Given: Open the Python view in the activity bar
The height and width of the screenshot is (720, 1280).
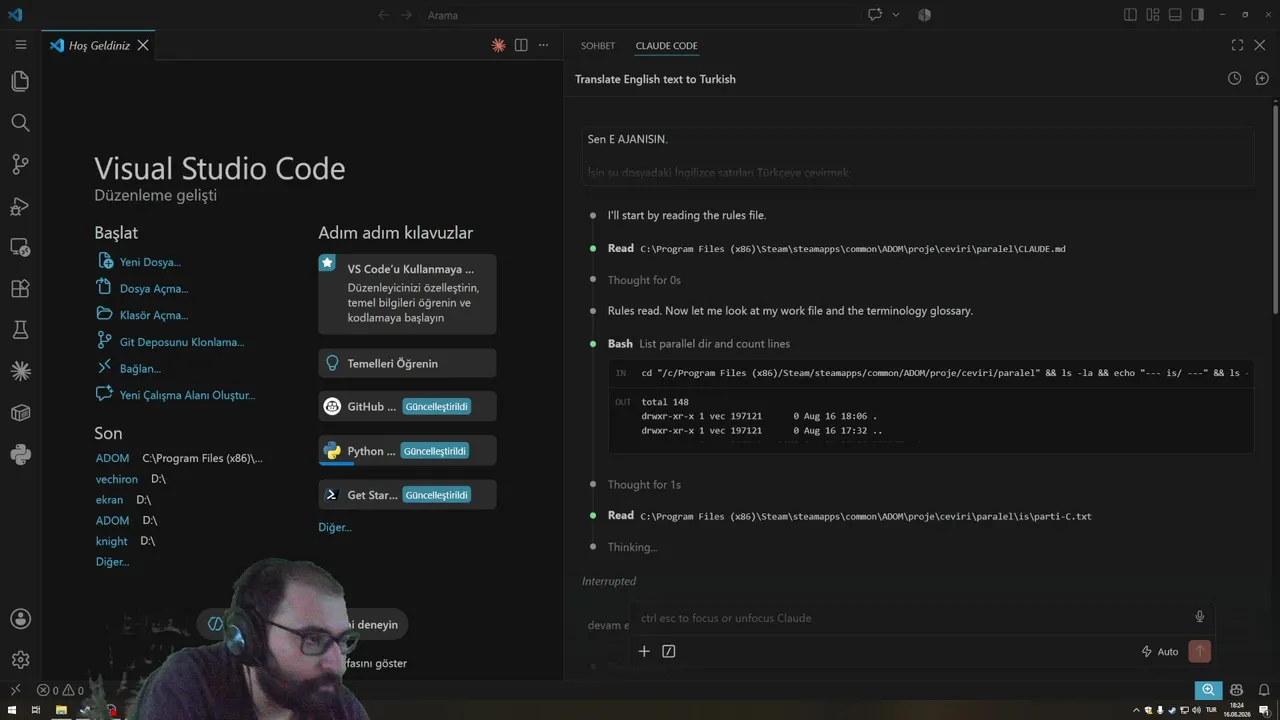Looking at the screenshot, I should [20, 455].
